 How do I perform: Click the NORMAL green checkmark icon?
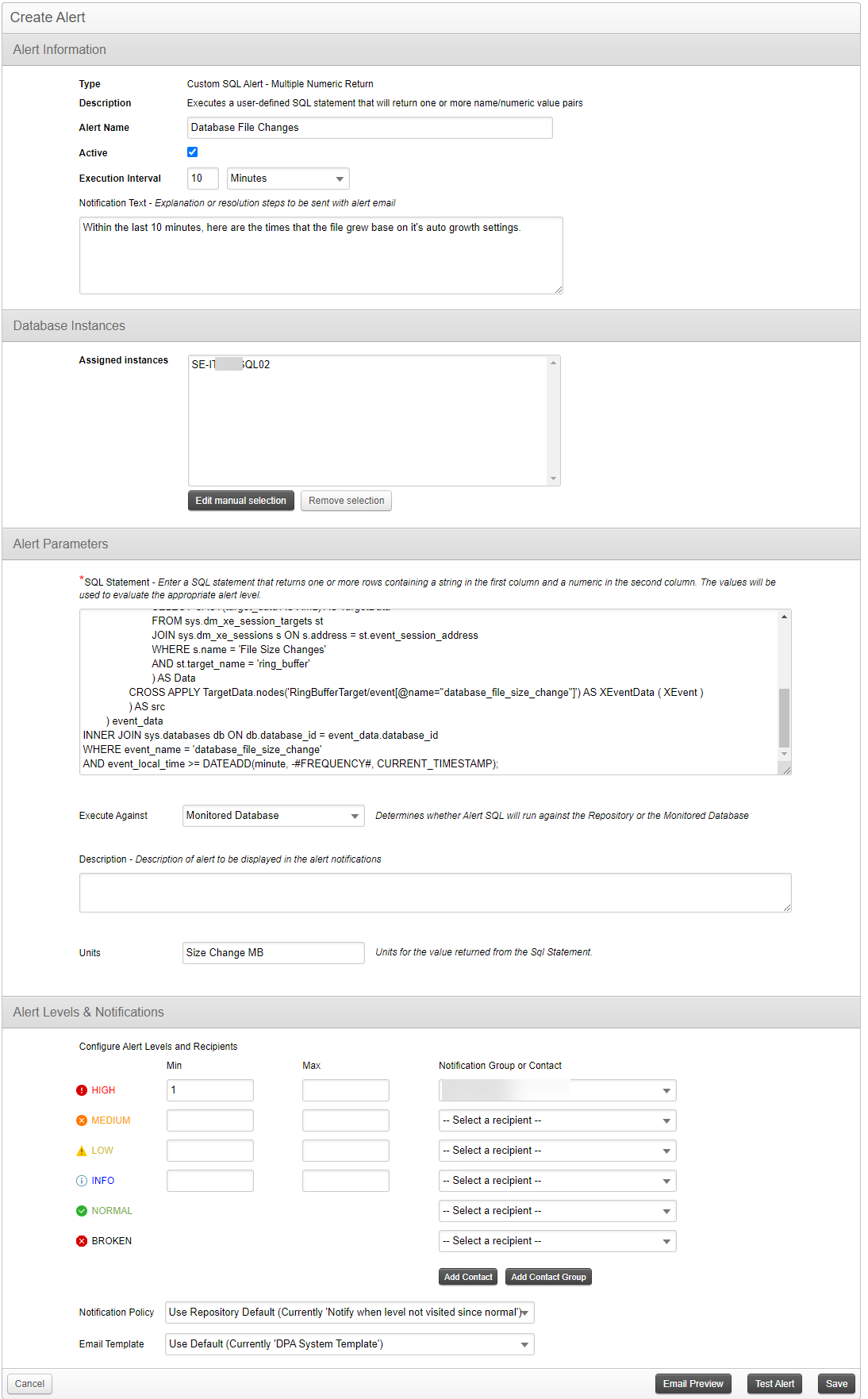click(82, 1211)
